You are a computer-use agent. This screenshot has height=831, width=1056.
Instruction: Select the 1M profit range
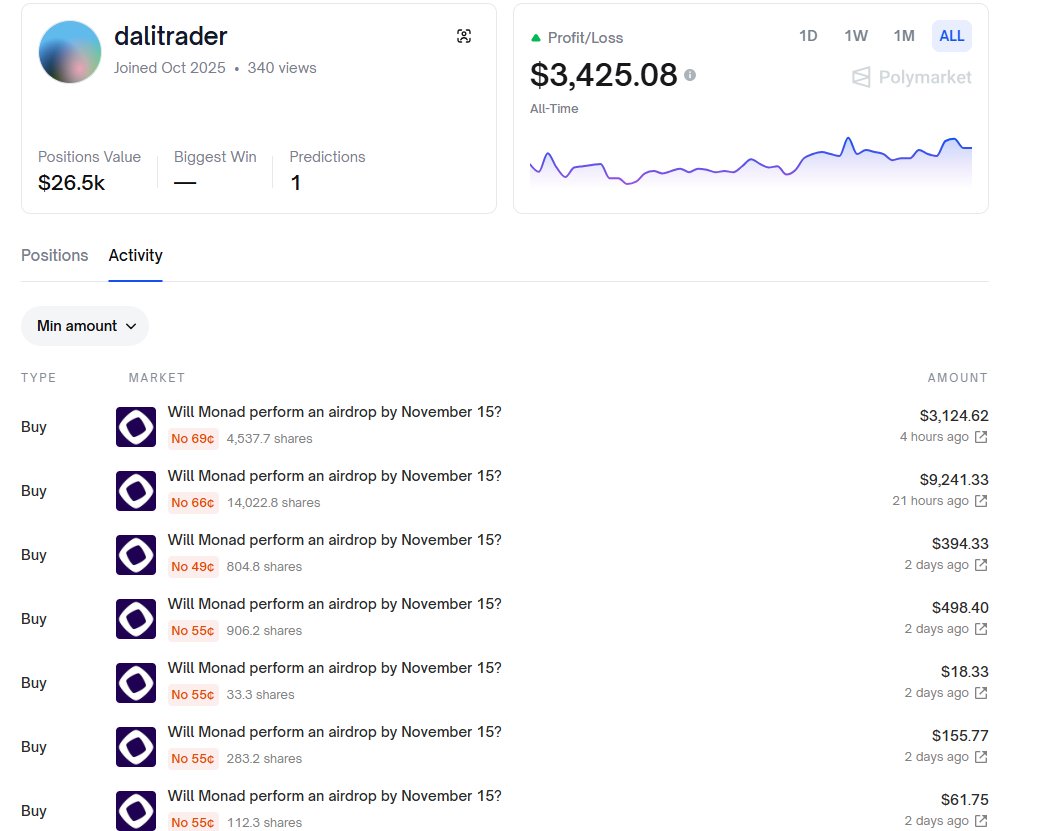click(904, 36)
